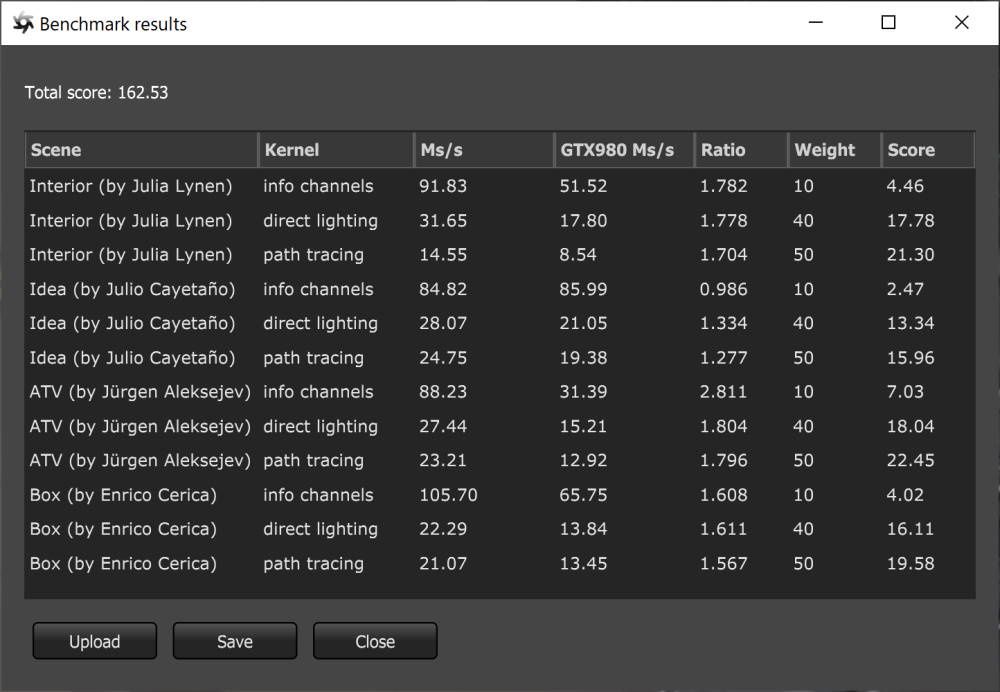The height and width of the screenshot is (692, 1000).
Task: Select Interior path tracing kernel cell
Action: tap(313, 255)
